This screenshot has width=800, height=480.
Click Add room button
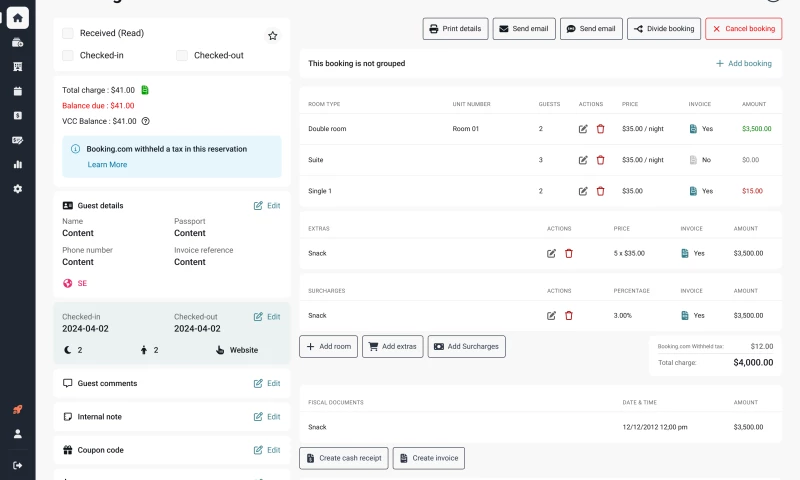(328, 346)
